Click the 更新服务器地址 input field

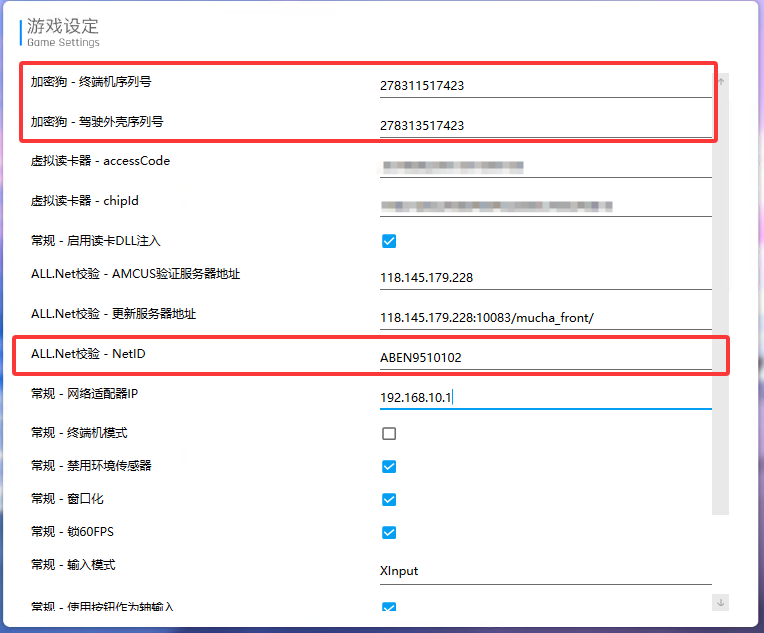point(545,318)
